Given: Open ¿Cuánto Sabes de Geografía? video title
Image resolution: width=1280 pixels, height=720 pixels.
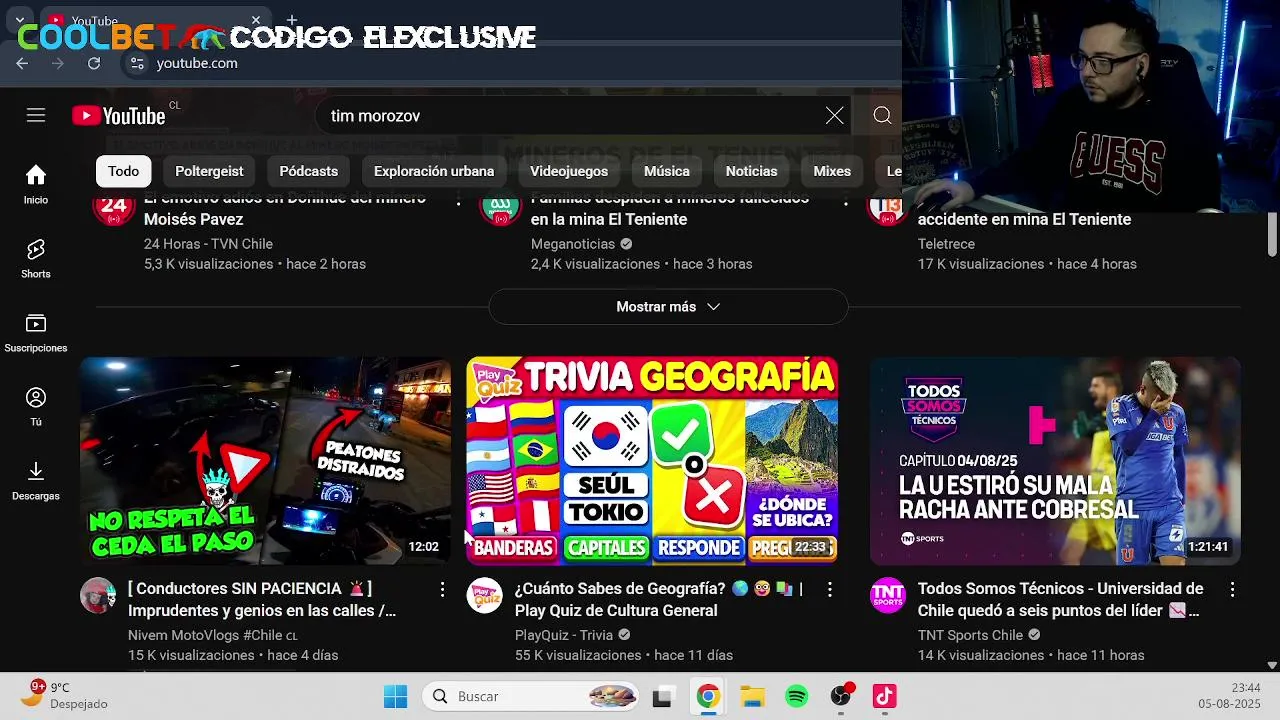Looking at the screenshot, I should point(659,599).
